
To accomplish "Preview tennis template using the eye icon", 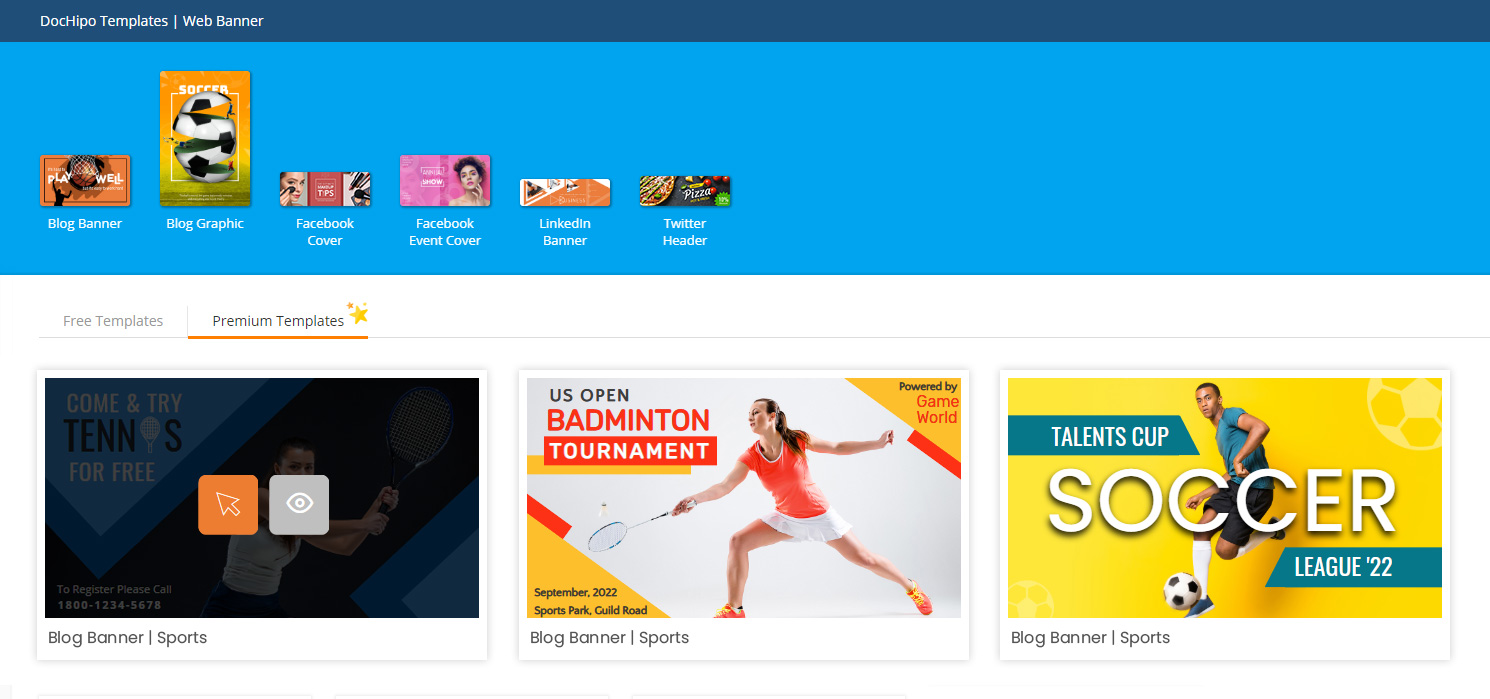I will coord(299,505).
